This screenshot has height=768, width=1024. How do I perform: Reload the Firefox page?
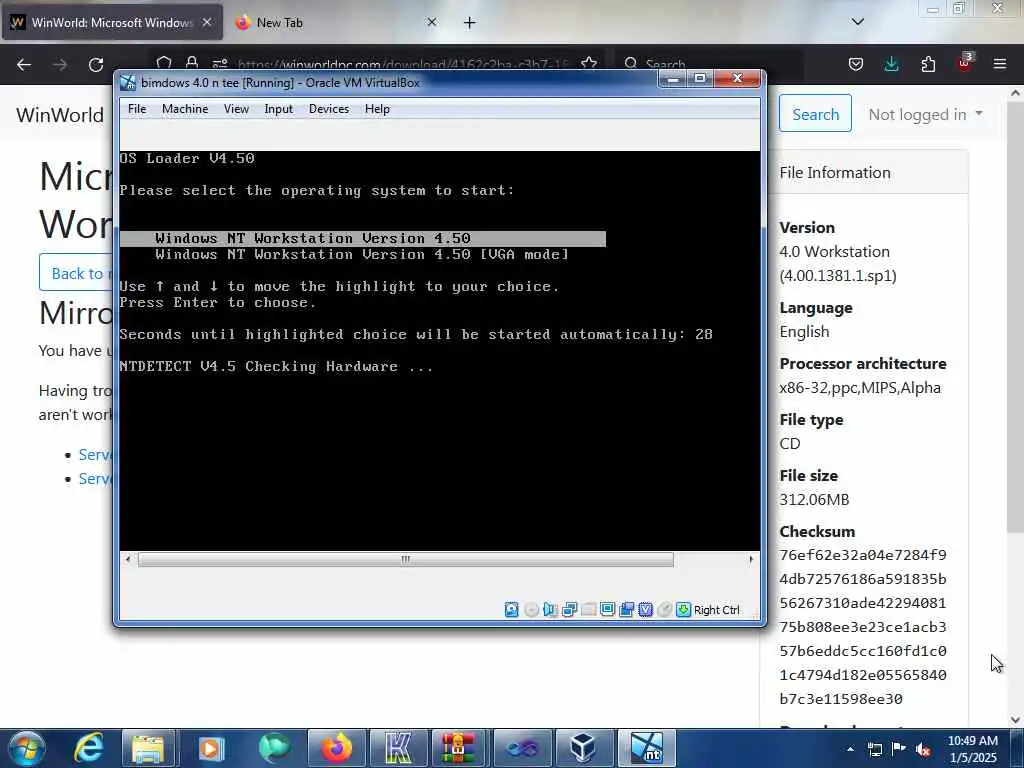(x=96, y=65)
